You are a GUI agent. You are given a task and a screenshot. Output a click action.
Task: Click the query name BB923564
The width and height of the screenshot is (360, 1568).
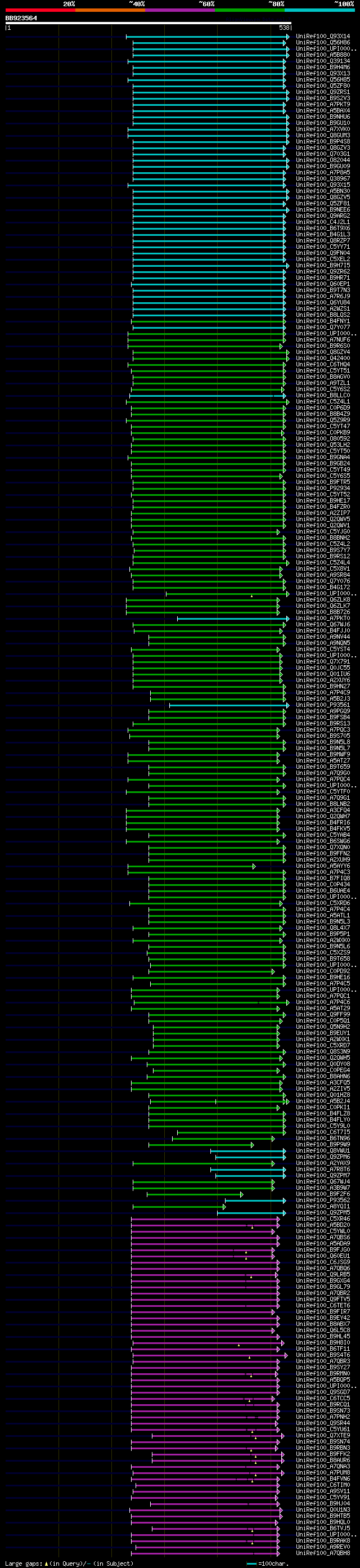click(x=21, y=18)
